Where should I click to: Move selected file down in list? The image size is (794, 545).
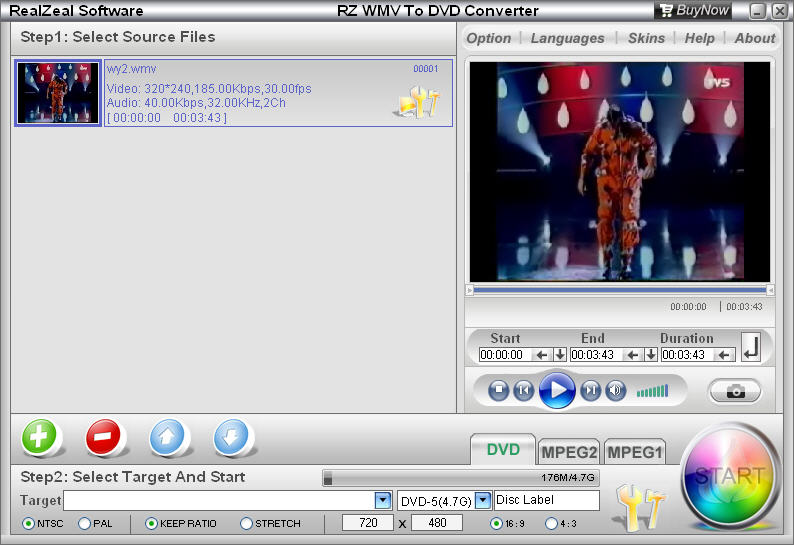[231, 437]
